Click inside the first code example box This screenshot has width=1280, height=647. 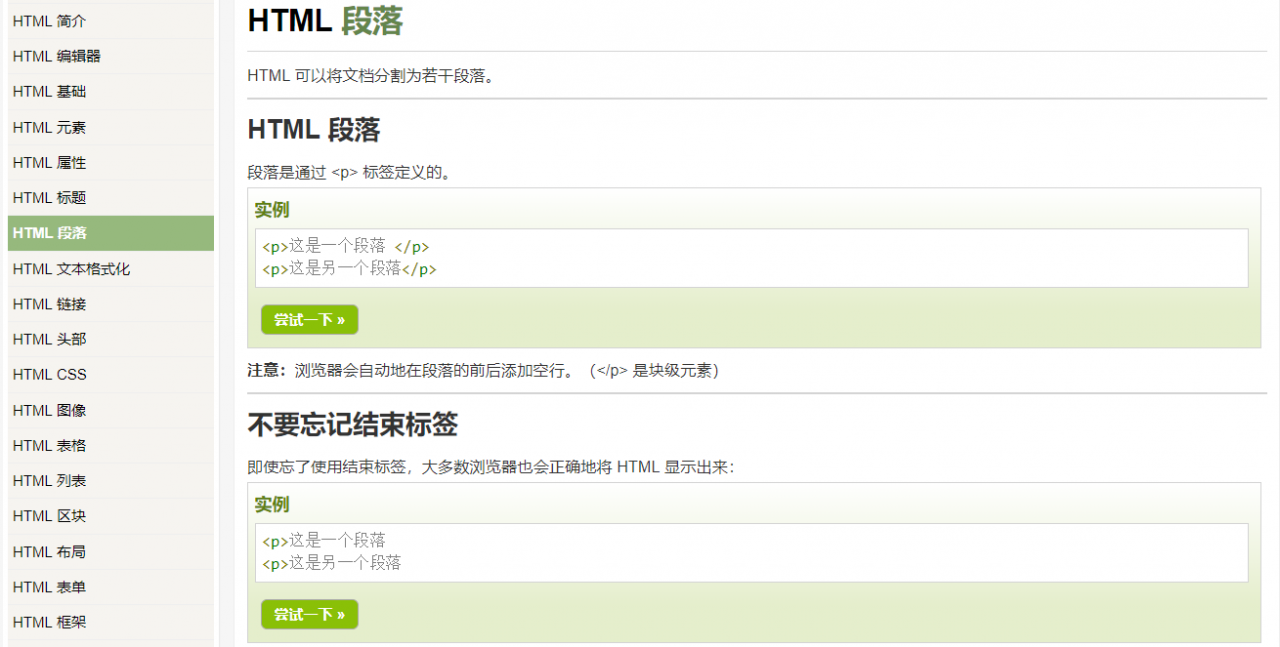click(750, 257)
